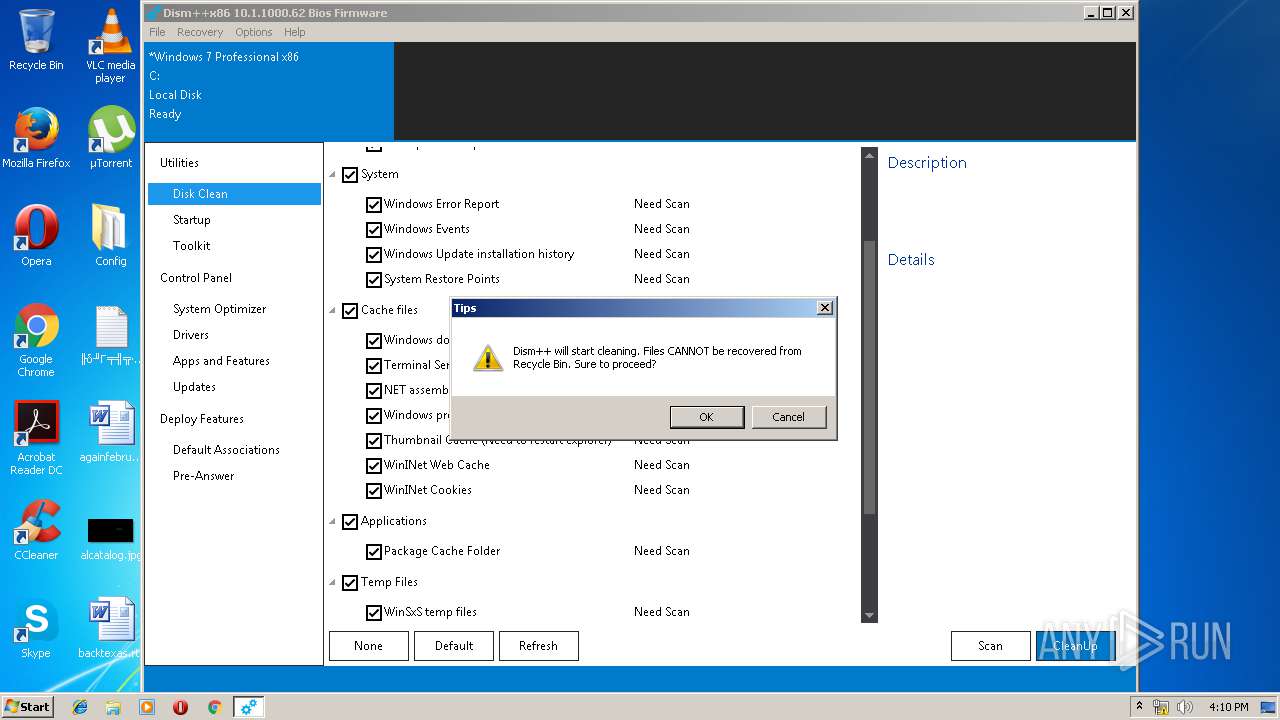Click the Default selection button

454,646
